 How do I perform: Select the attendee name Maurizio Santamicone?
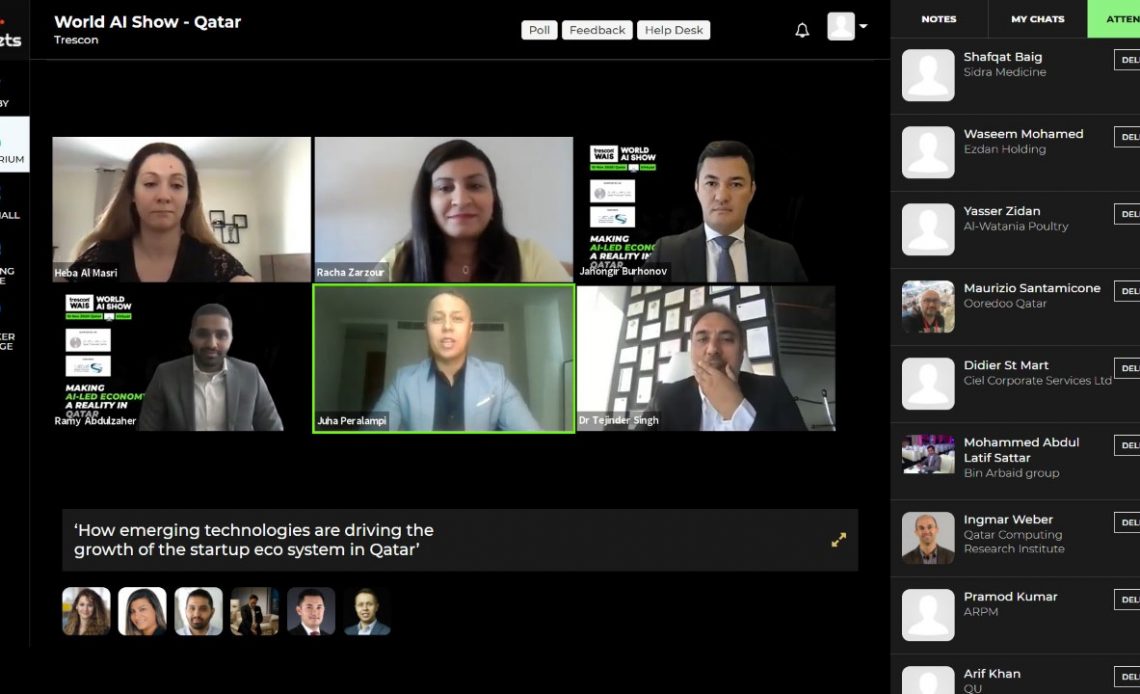(x=1032, y=288)
